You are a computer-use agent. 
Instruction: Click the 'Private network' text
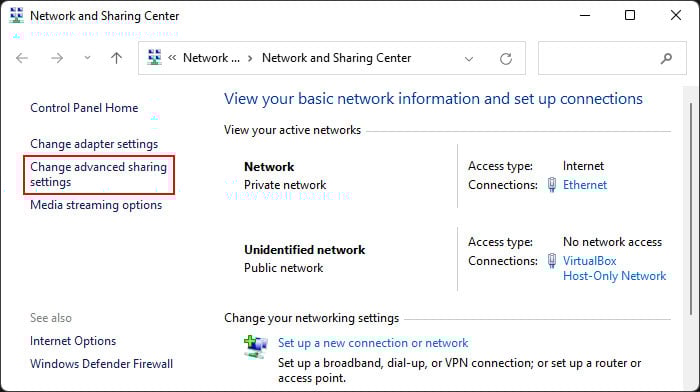tap(285, 185)
